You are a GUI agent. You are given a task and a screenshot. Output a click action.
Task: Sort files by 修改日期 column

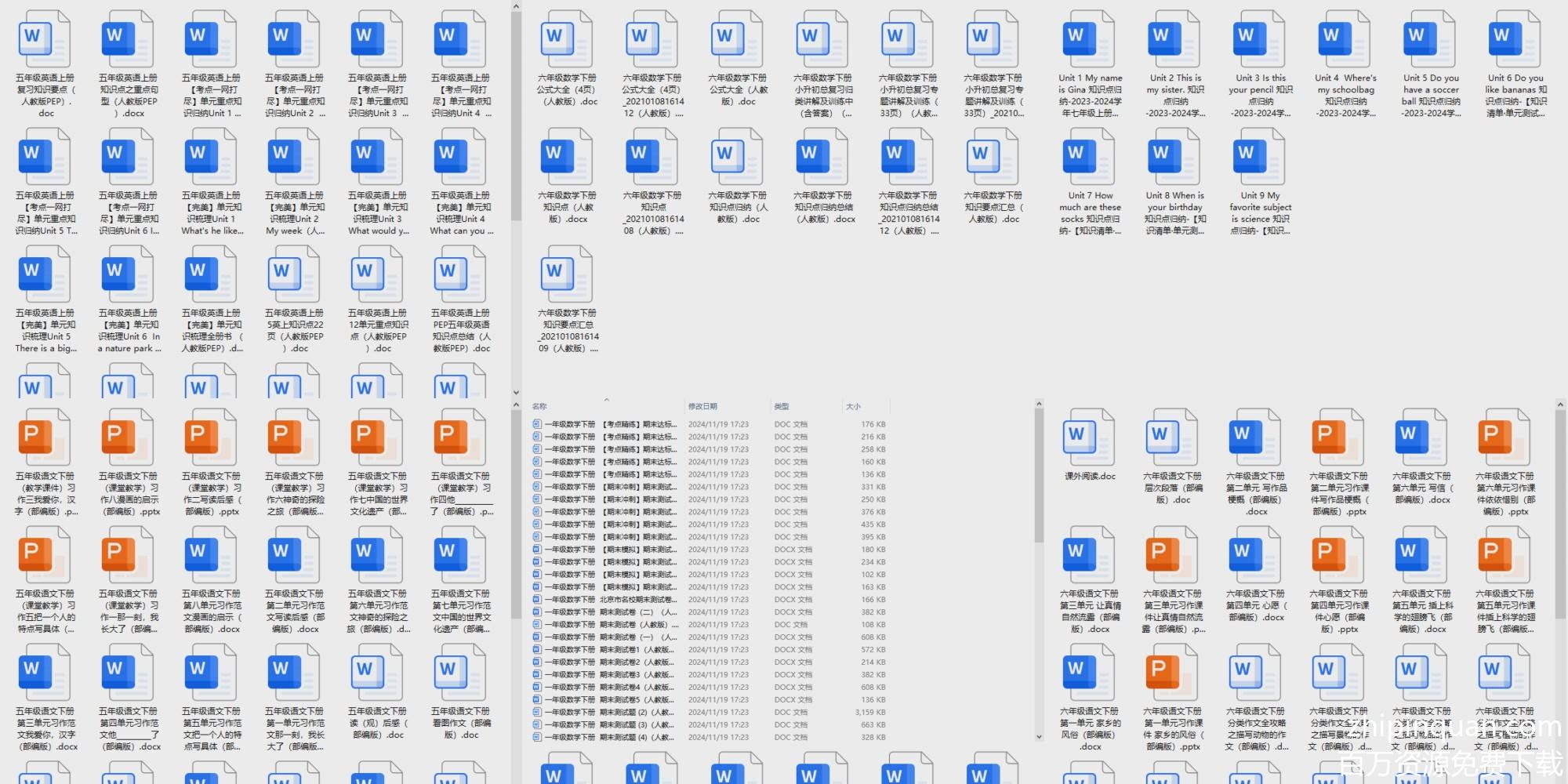(702, 406)
